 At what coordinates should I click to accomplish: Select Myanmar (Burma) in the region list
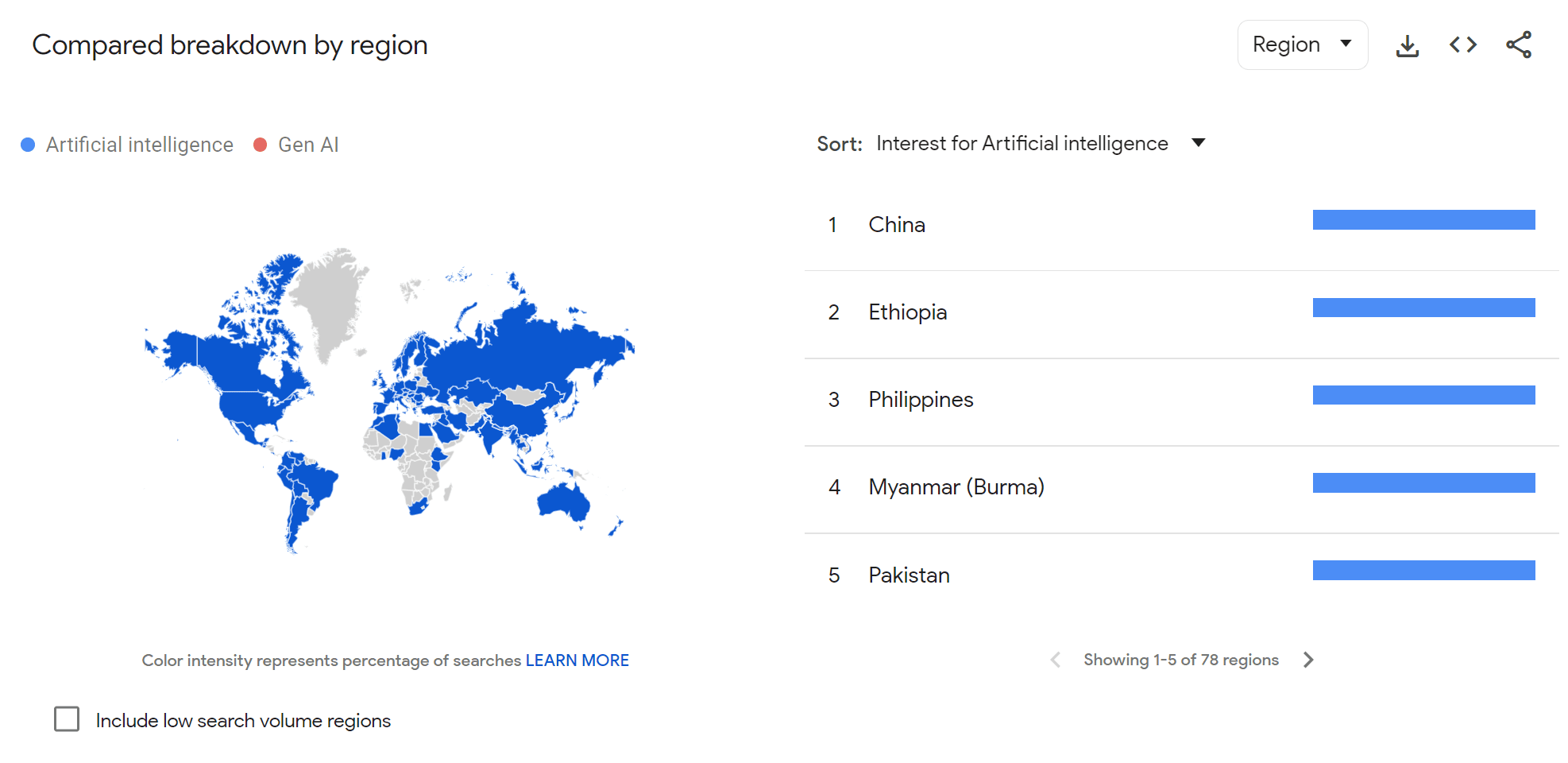pos(956,486)
